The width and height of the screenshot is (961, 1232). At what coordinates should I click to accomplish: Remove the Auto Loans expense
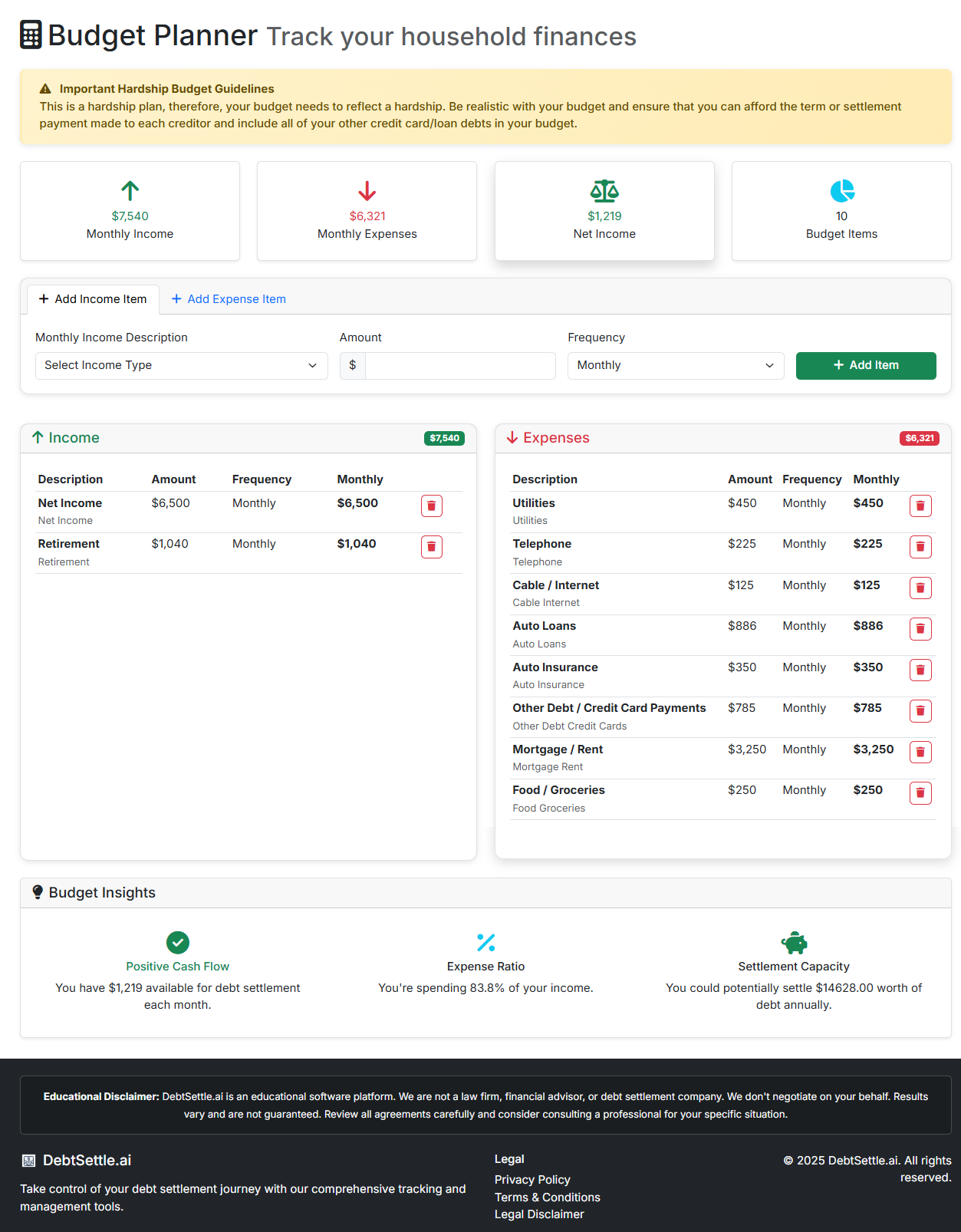920,629
